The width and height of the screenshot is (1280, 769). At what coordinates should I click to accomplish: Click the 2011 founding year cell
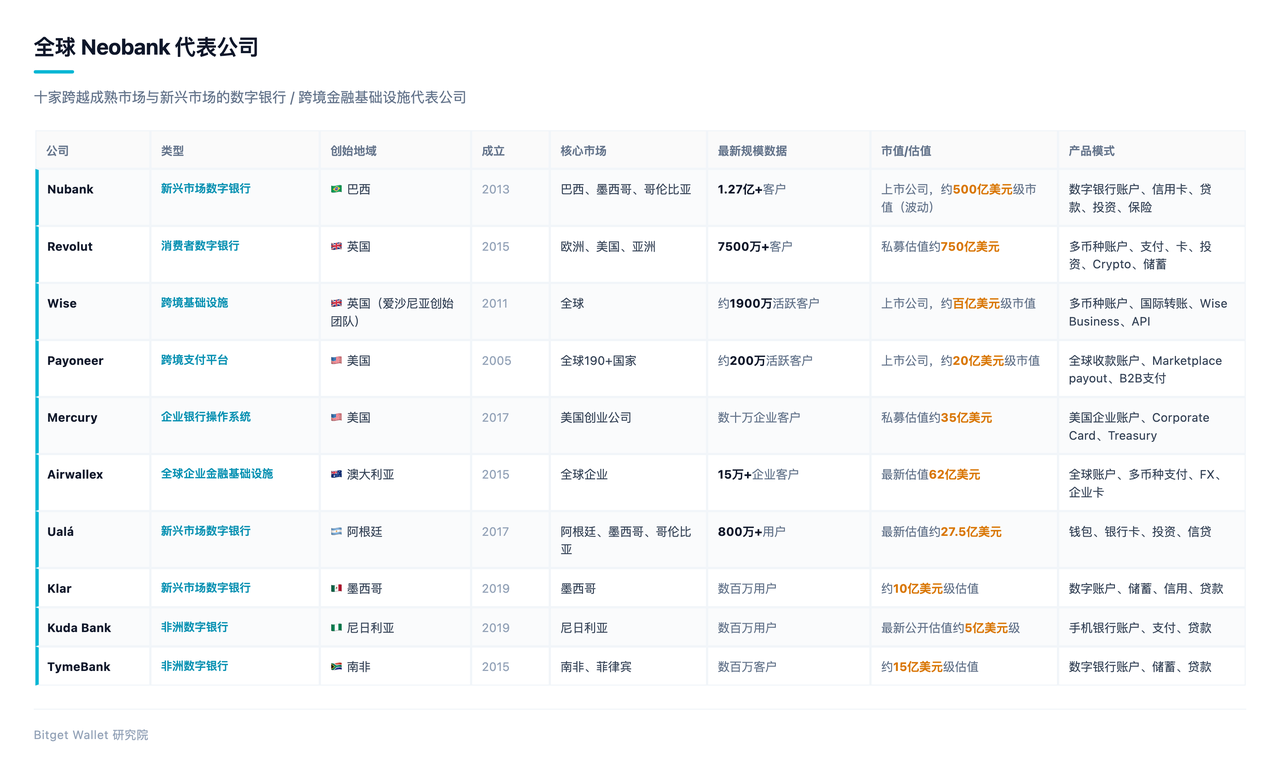coord(495,303)
